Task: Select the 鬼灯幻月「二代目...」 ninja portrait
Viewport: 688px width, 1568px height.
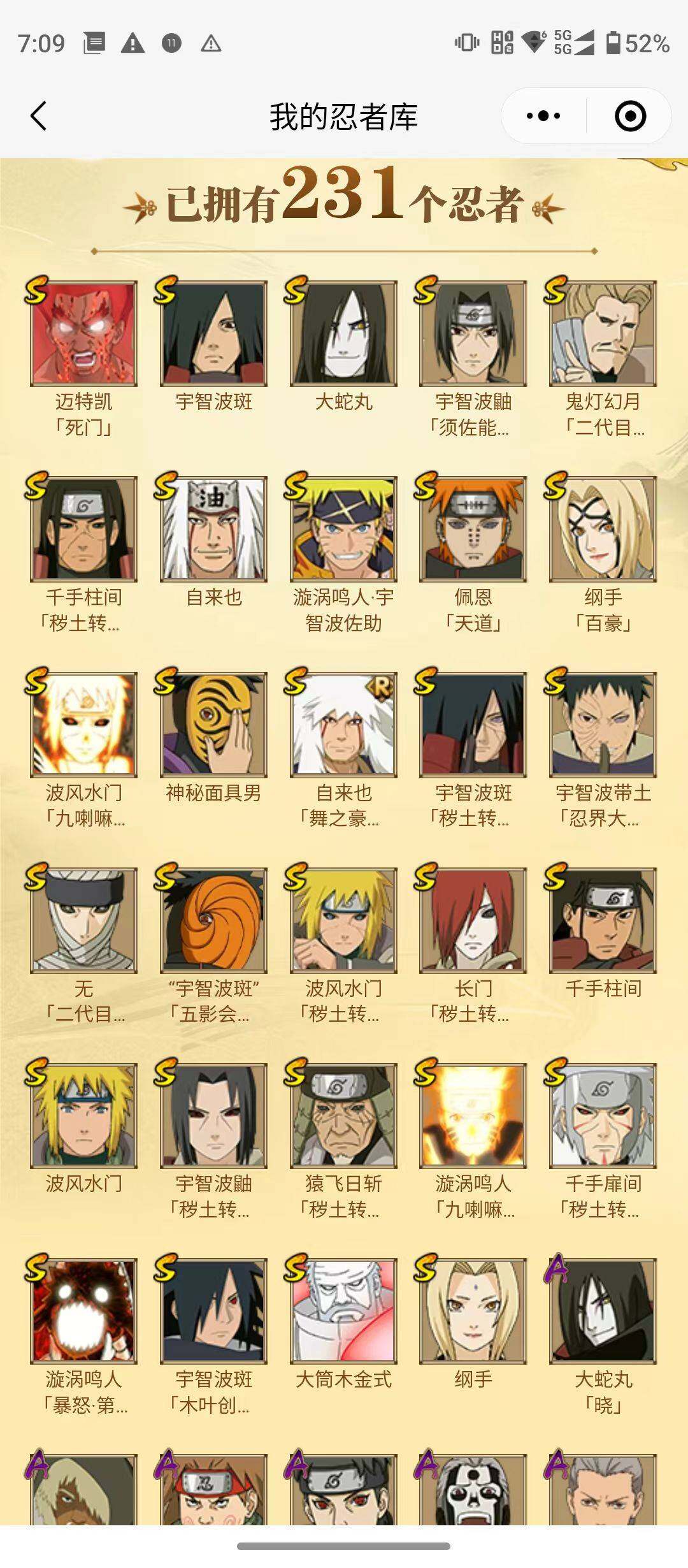Action: coord(603,333)
